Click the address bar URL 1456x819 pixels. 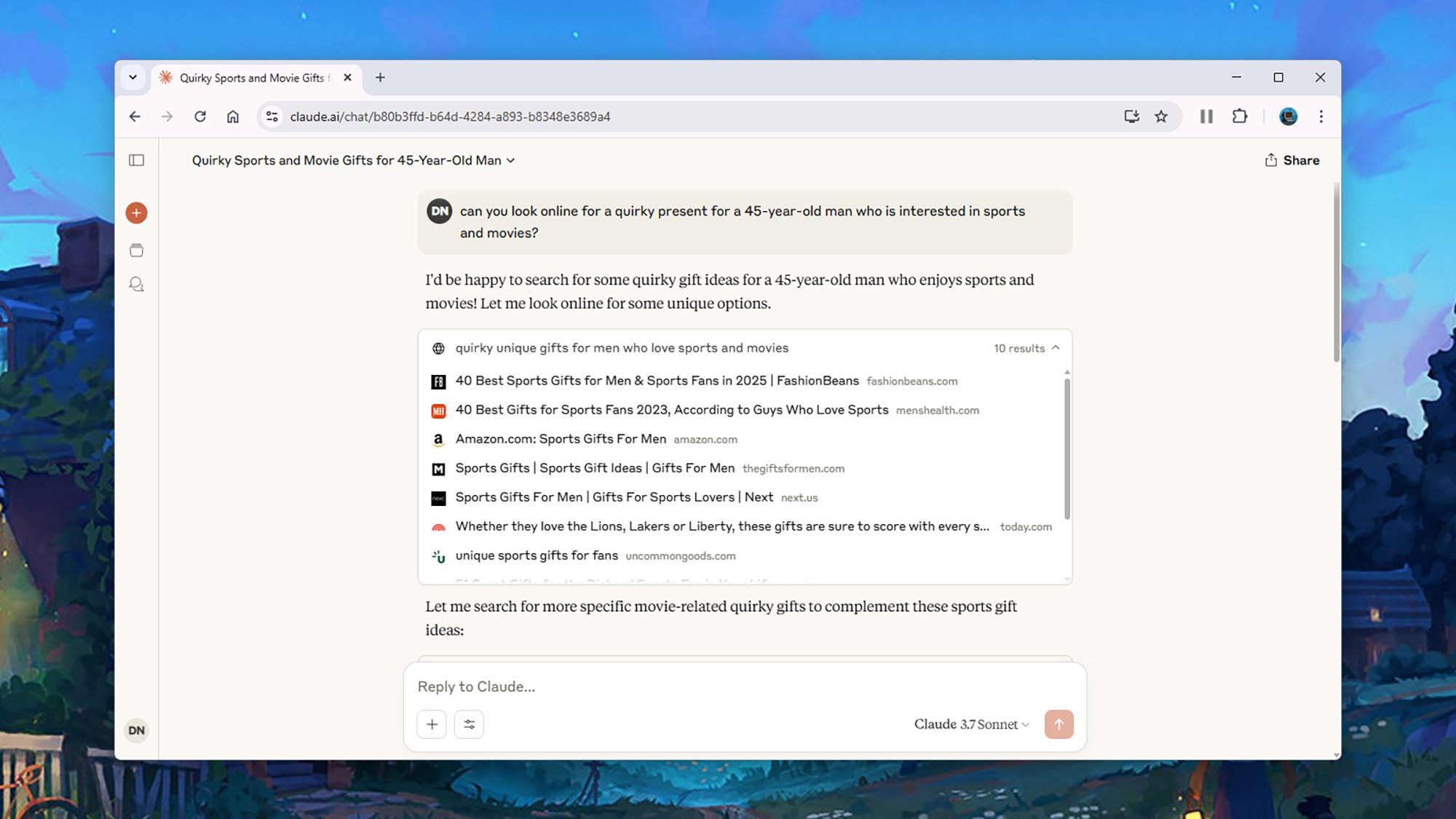[450, 116]
